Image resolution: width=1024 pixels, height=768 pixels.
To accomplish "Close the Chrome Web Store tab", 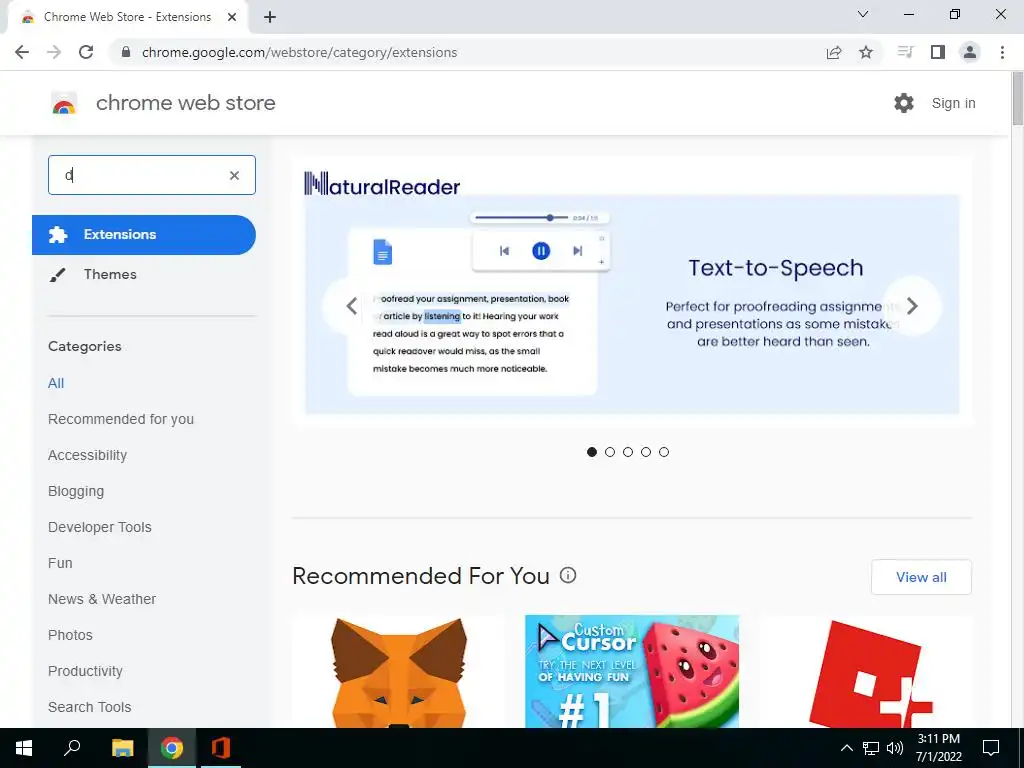I will [x=232, y=18].
